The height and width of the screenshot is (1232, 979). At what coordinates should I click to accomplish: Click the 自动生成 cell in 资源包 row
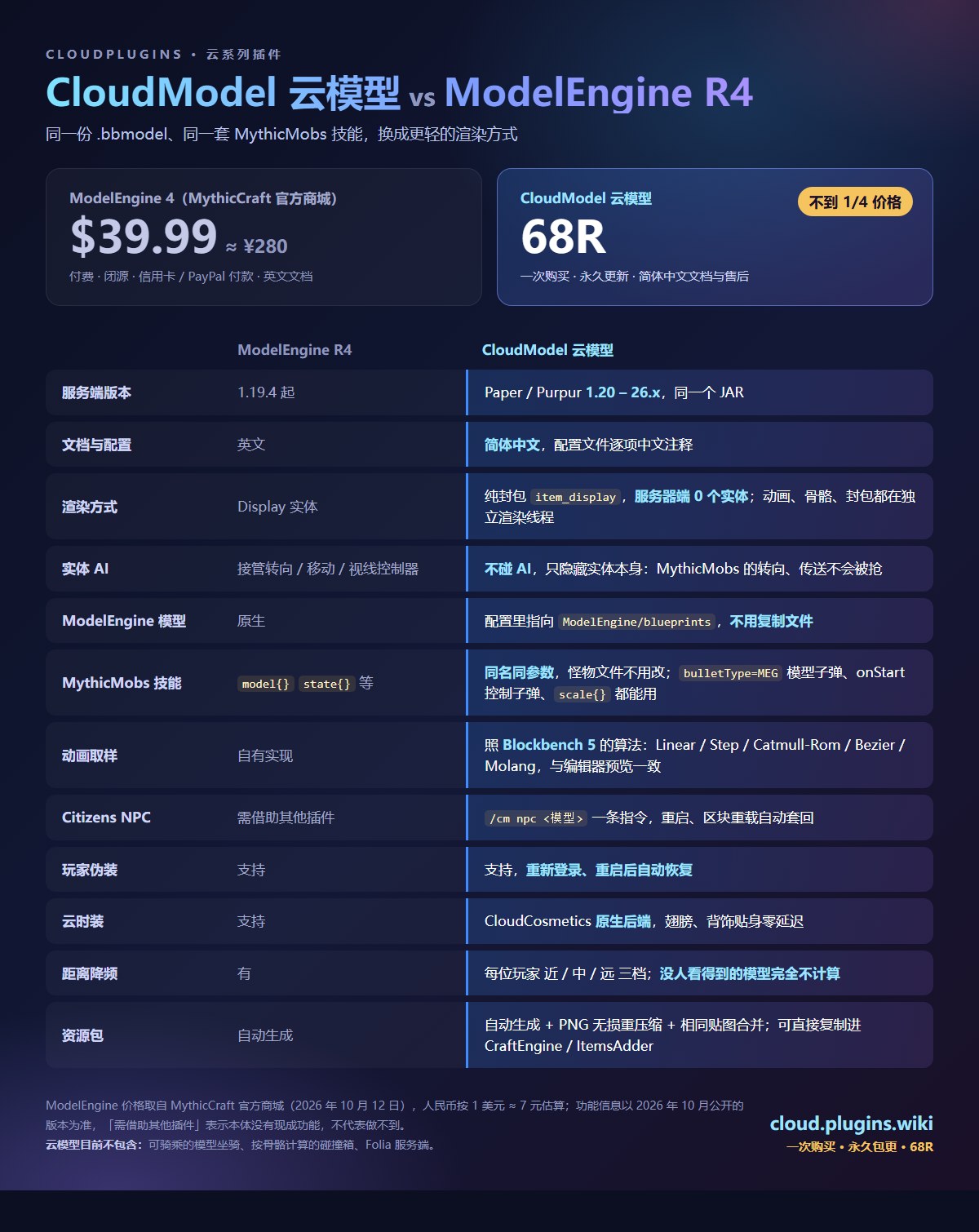[x=265, y=1035]
